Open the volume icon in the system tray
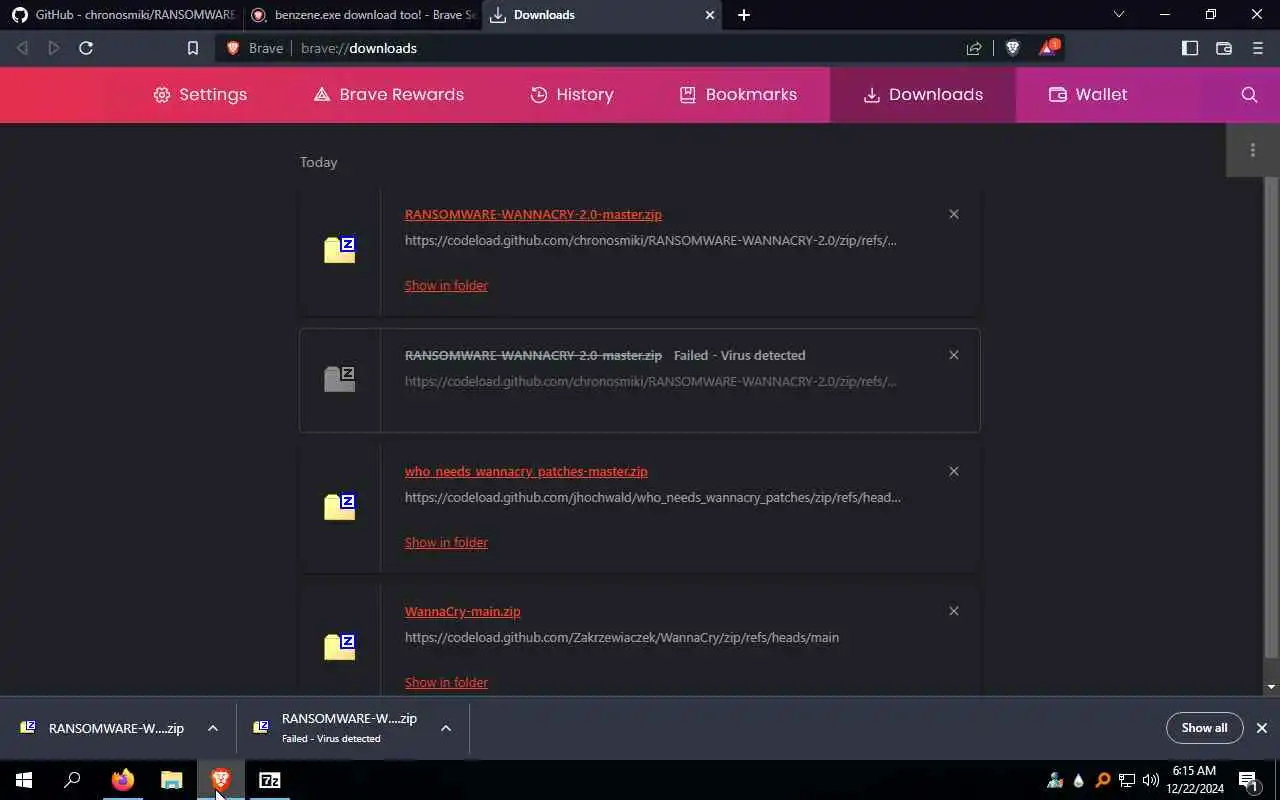The height and width of the screenshot is (800, 1280). (x=1150, y=780)
